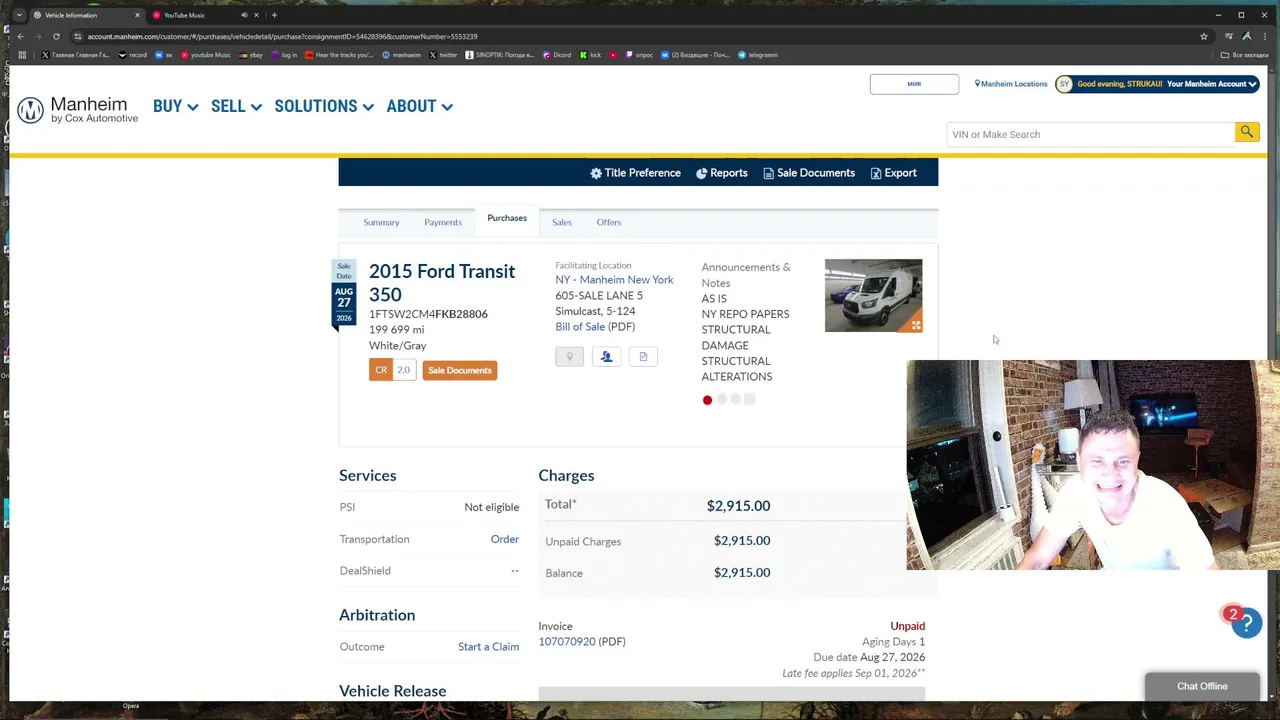The height and width of the screenshot is (720, 1280).
Task: Click the Order transportation link
Action: point(505,539)
